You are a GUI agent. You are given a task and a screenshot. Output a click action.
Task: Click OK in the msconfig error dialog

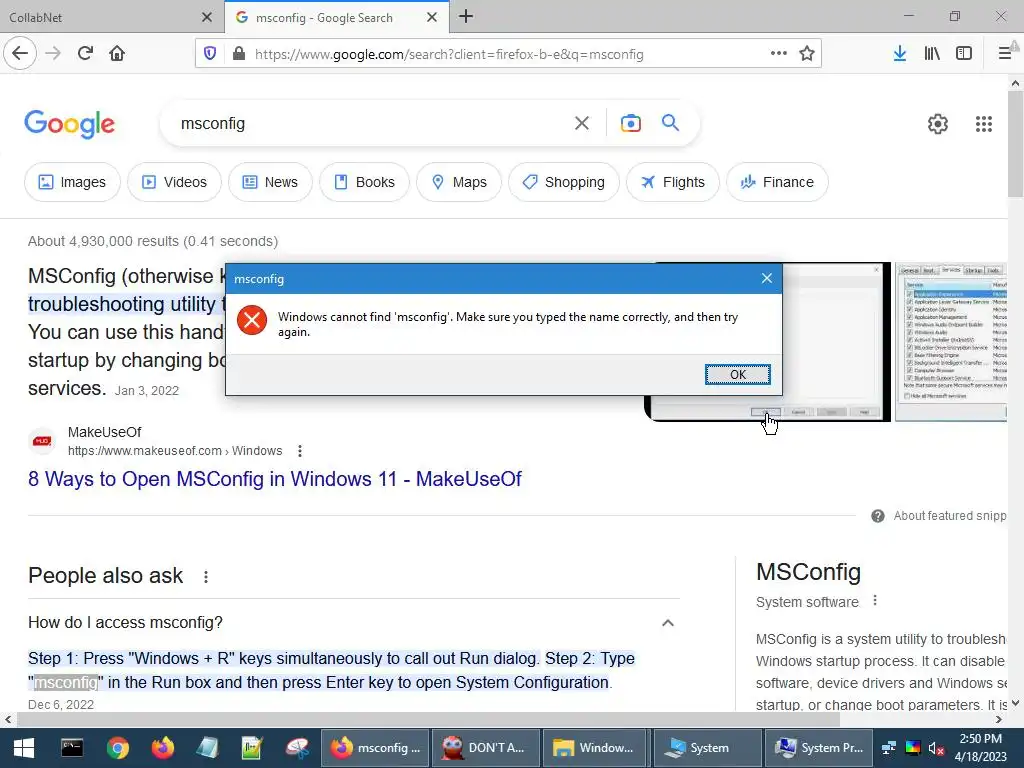[737, 374]
